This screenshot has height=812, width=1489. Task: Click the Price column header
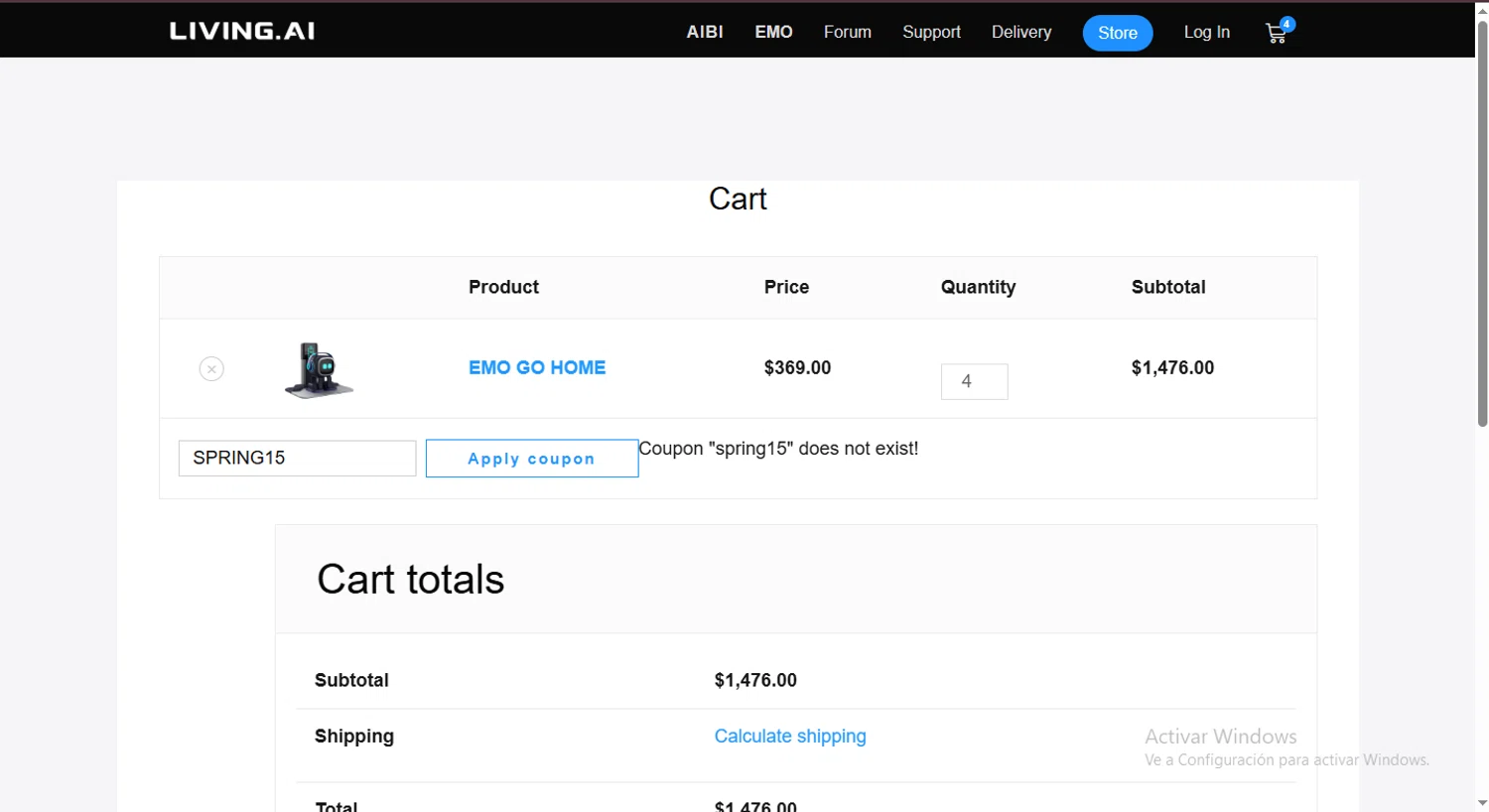pos(786,287)
